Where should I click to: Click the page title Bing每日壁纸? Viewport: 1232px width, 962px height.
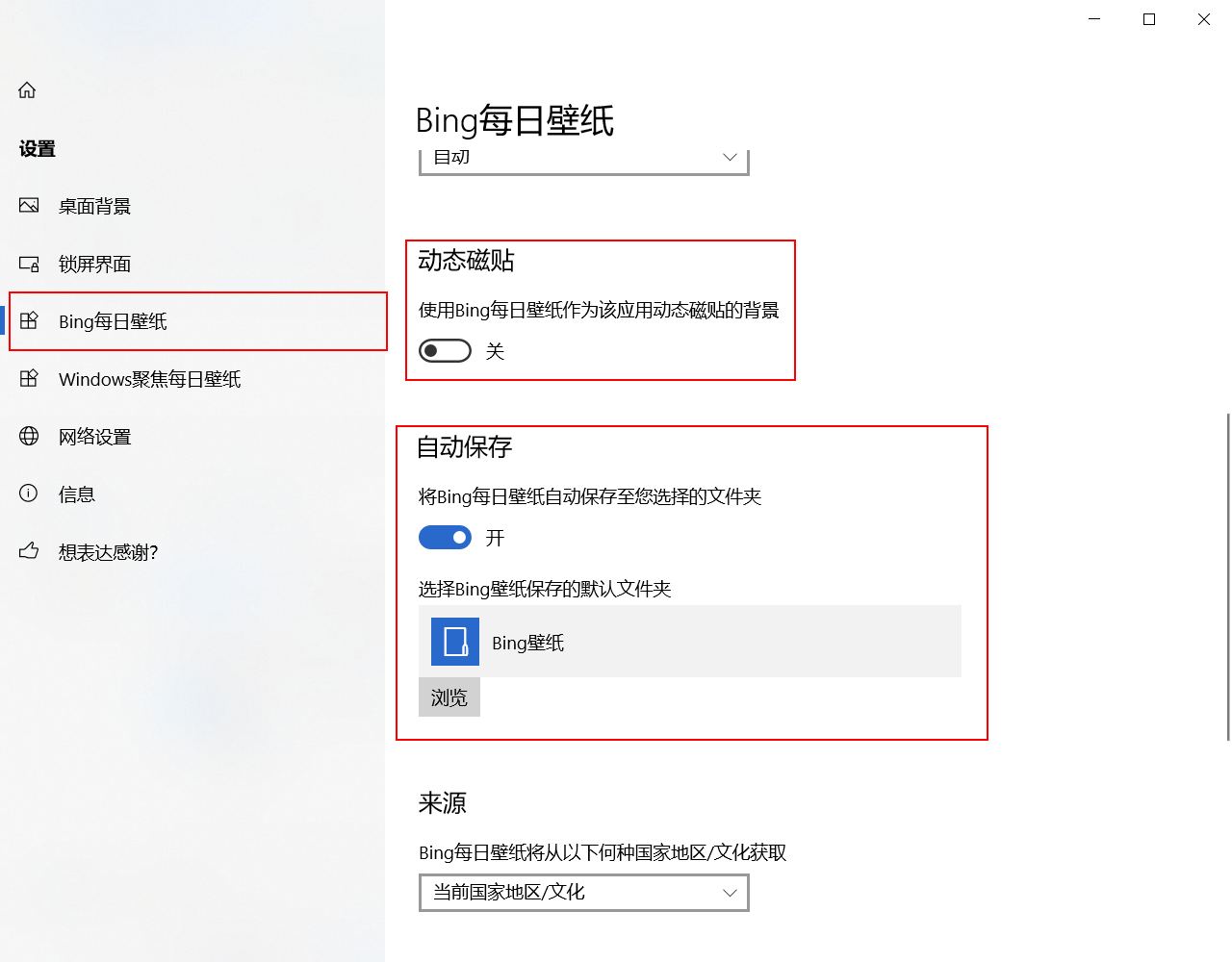point(515,120)
